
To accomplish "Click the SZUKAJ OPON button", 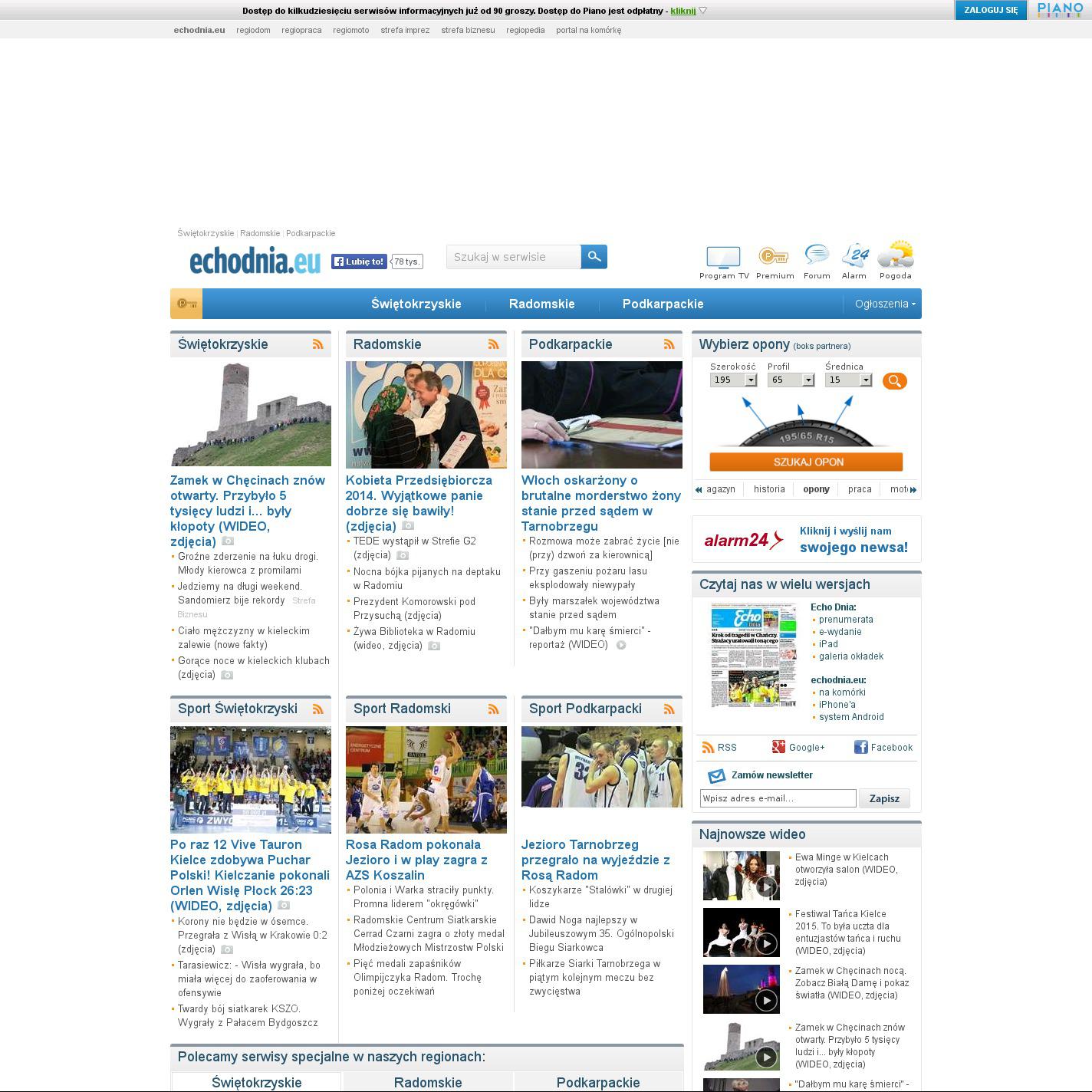I will click(x=806, y=462).
